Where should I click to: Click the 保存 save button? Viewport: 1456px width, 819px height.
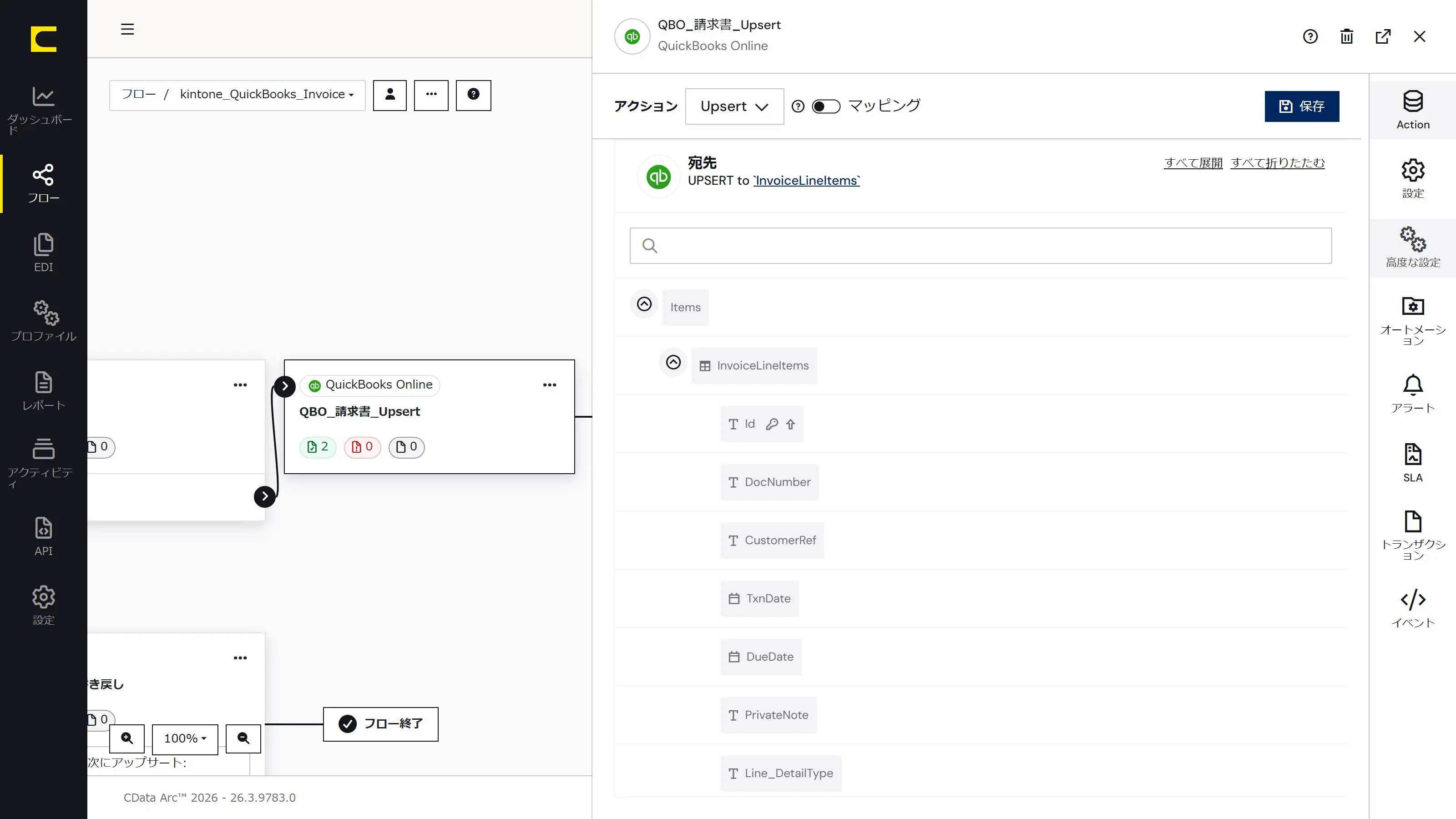(x=1302, y=106)
